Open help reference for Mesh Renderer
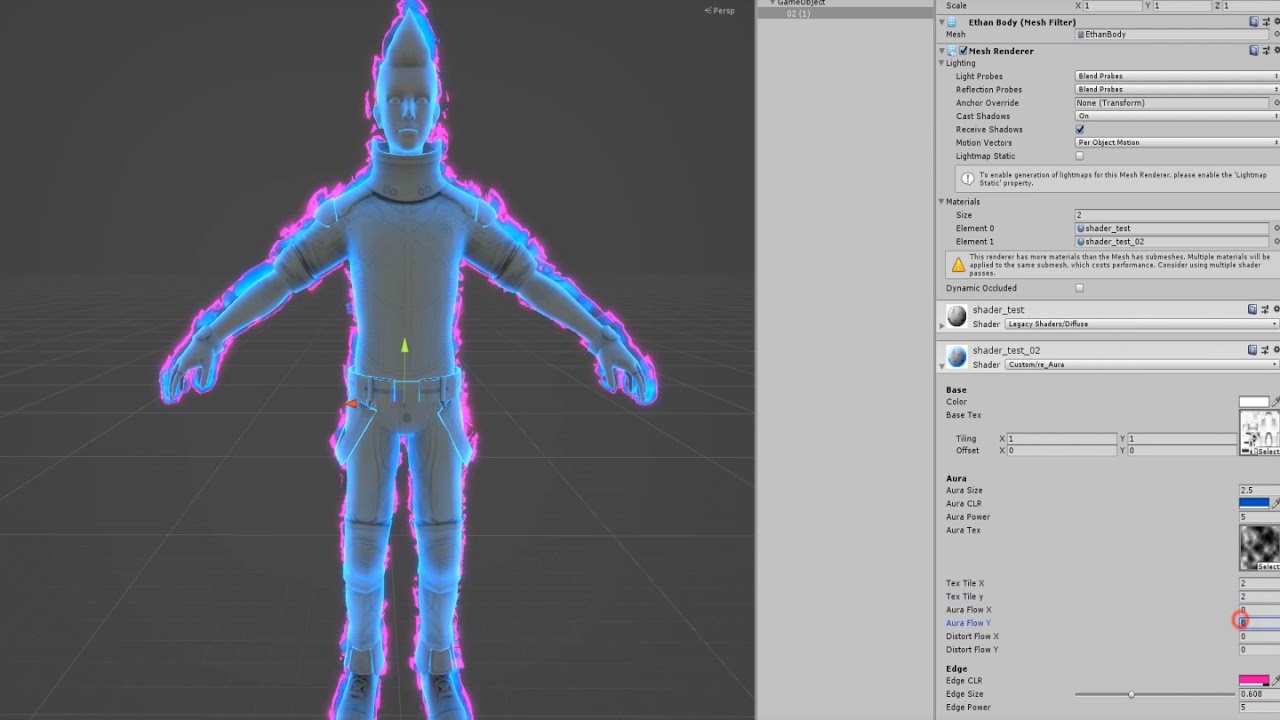The image size is (1280, 720). pos(1253,50)
